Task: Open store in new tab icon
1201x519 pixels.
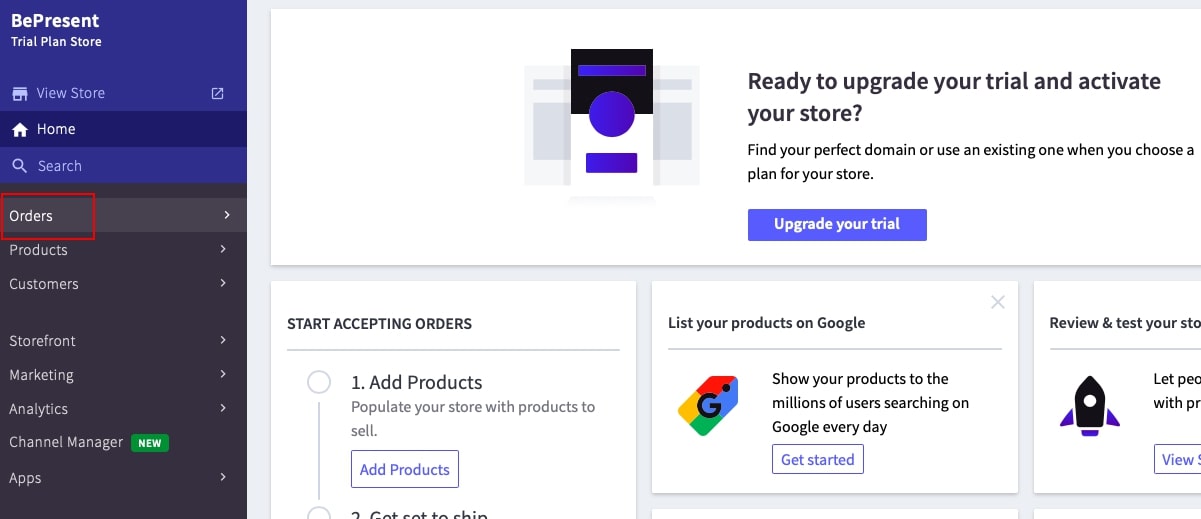Action: [218, 93]
